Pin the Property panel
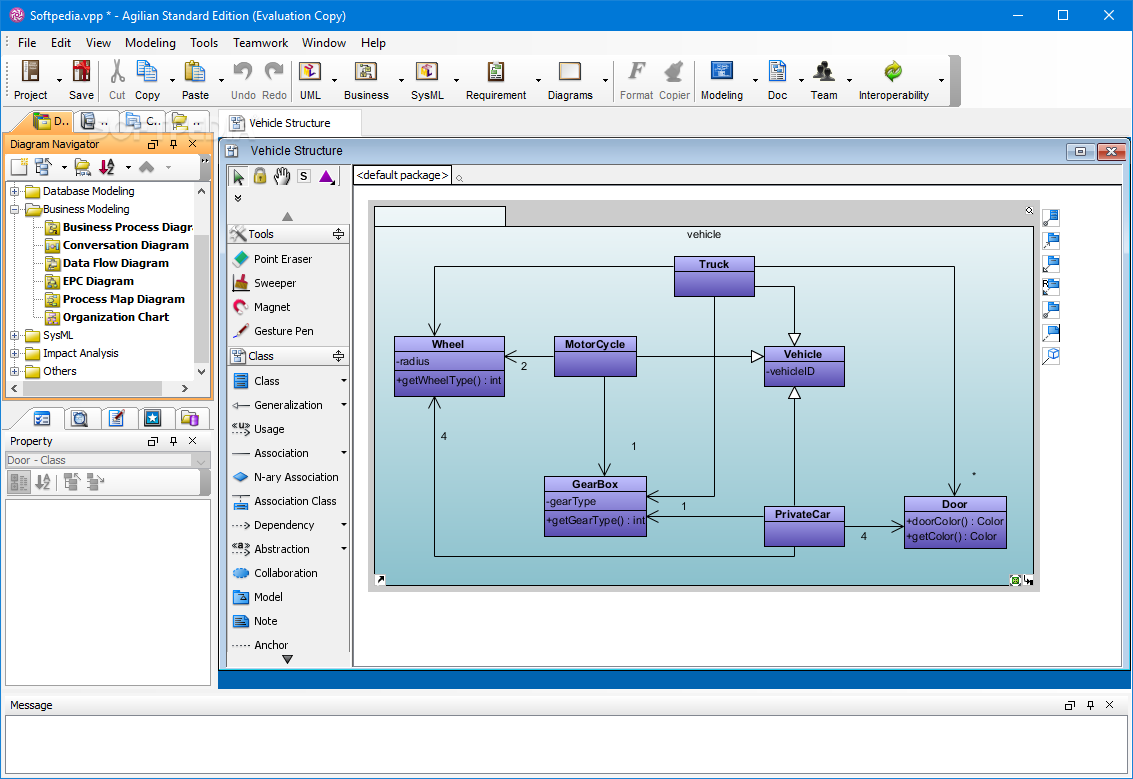The image size is (1133, 779). (x=173, y=441)
